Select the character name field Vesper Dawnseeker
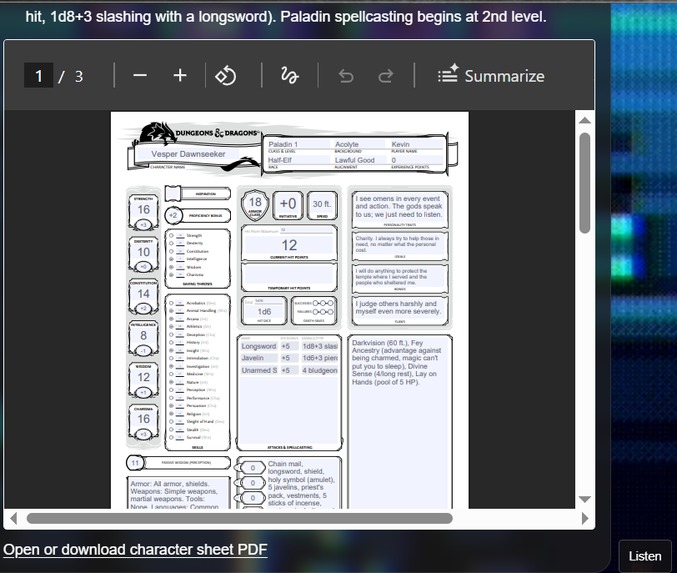The image size is (677, 573). pos(188,154)
